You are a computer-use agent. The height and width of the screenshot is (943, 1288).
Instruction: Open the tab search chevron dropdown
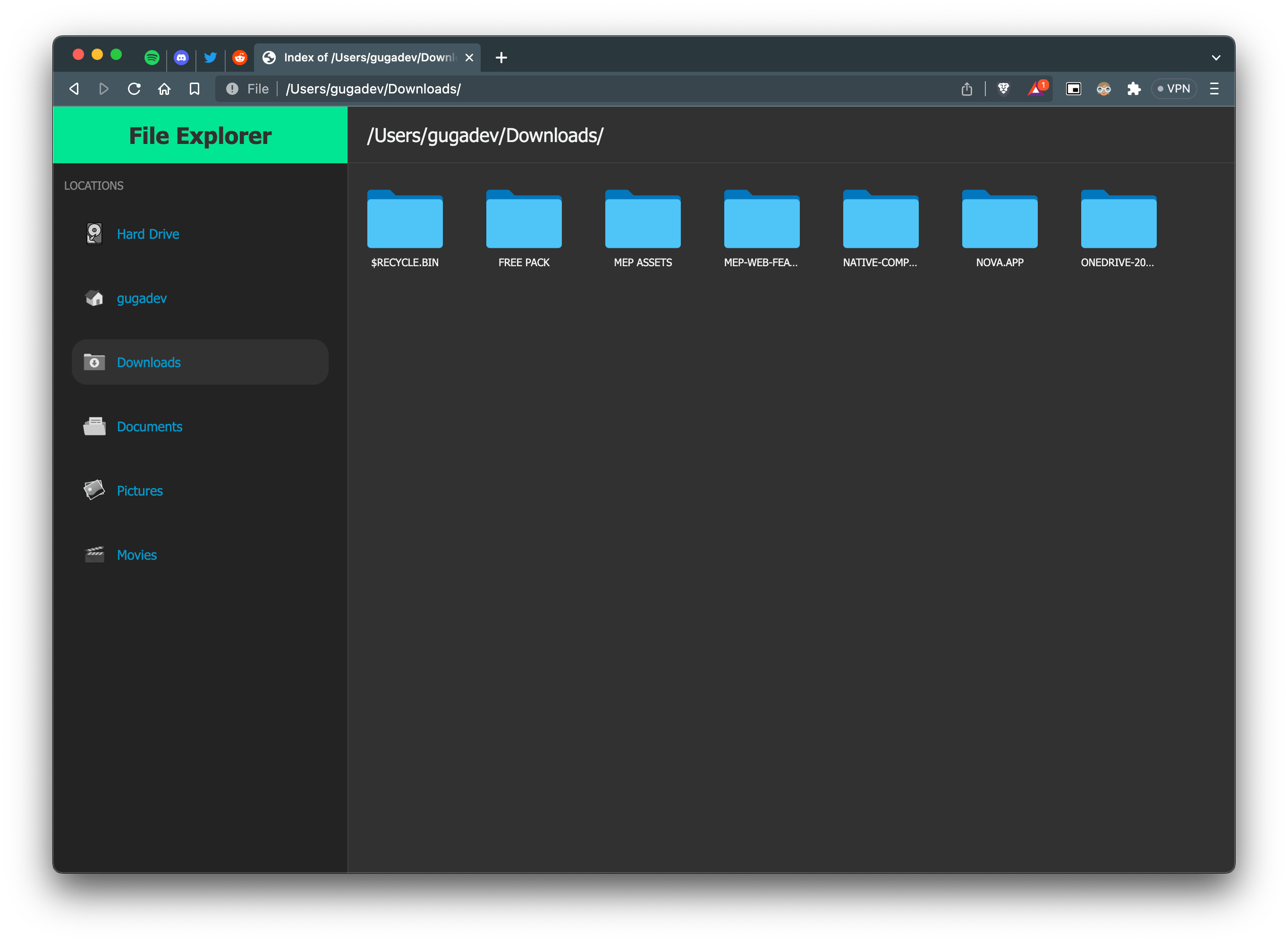(1215, 57)
